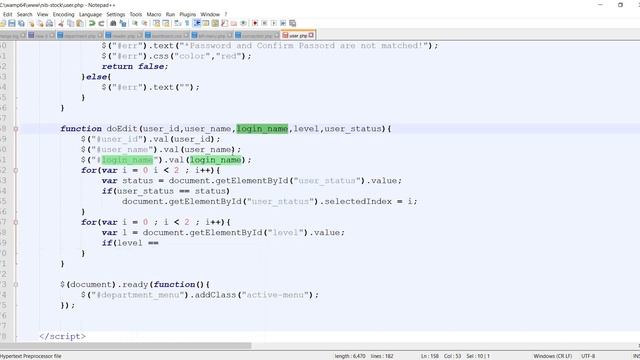This screenshot has height=360, width=640.
Task: Toggle synchronize horizontal scrolling icon
Action: 166,23
